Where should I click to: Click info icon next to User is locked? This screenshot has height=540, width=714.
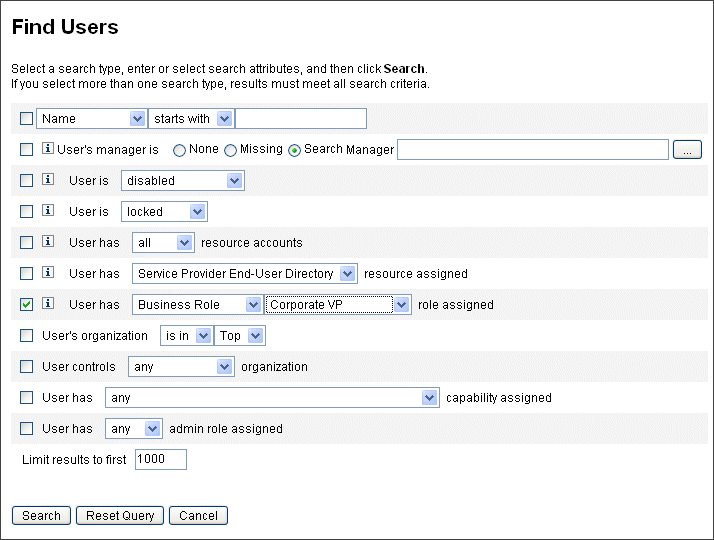[x=47, y=212]
